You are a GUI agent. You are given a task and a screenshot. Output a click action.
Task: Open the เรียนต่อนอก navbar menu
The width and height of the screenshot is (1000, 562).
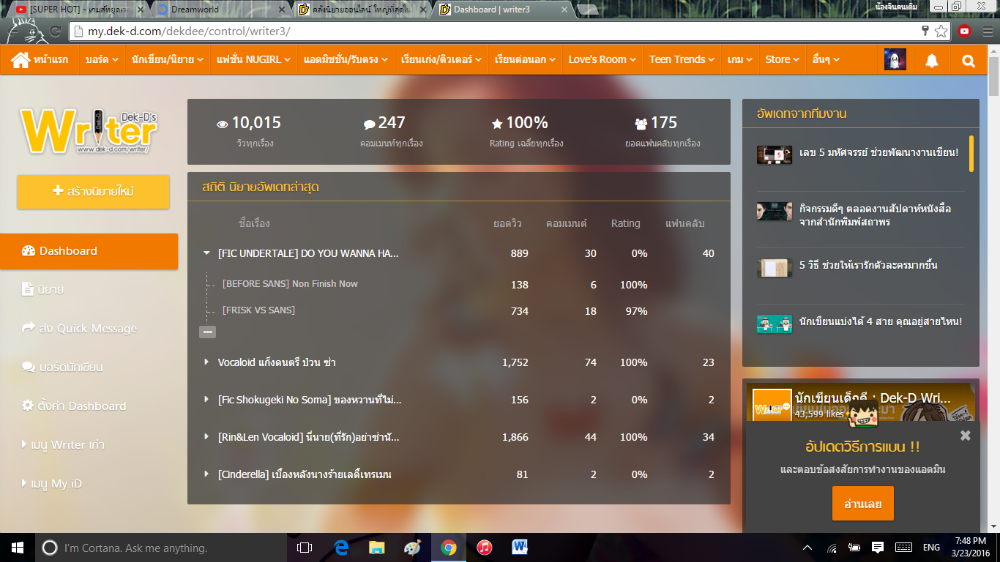(x=525, y=59)
